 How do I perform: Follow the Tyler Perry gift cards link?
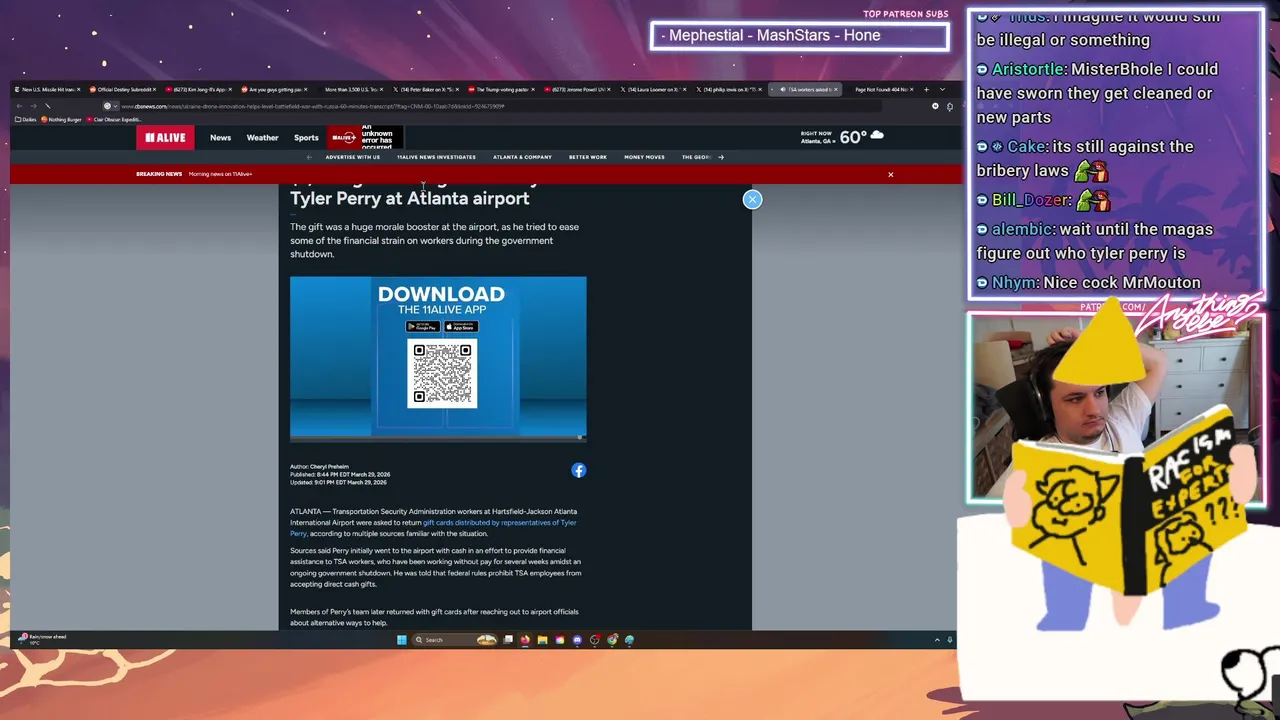[433, 528]
